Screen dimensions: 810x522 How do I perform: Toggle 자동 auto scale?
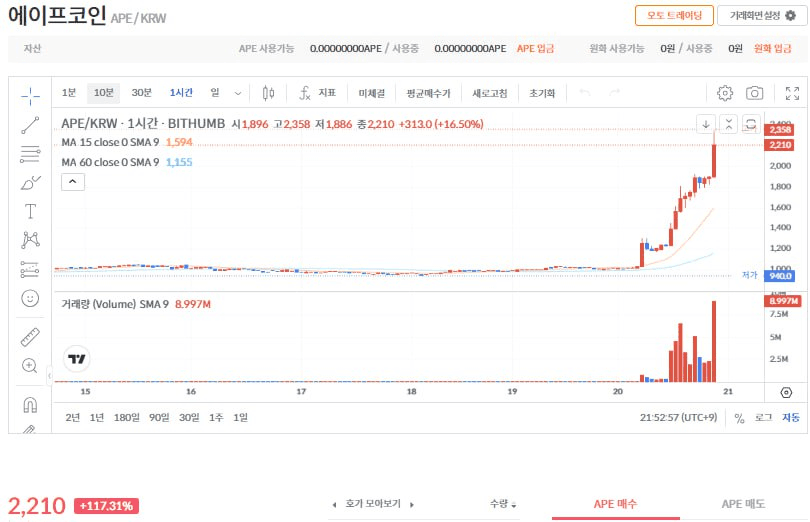[791, 418]
